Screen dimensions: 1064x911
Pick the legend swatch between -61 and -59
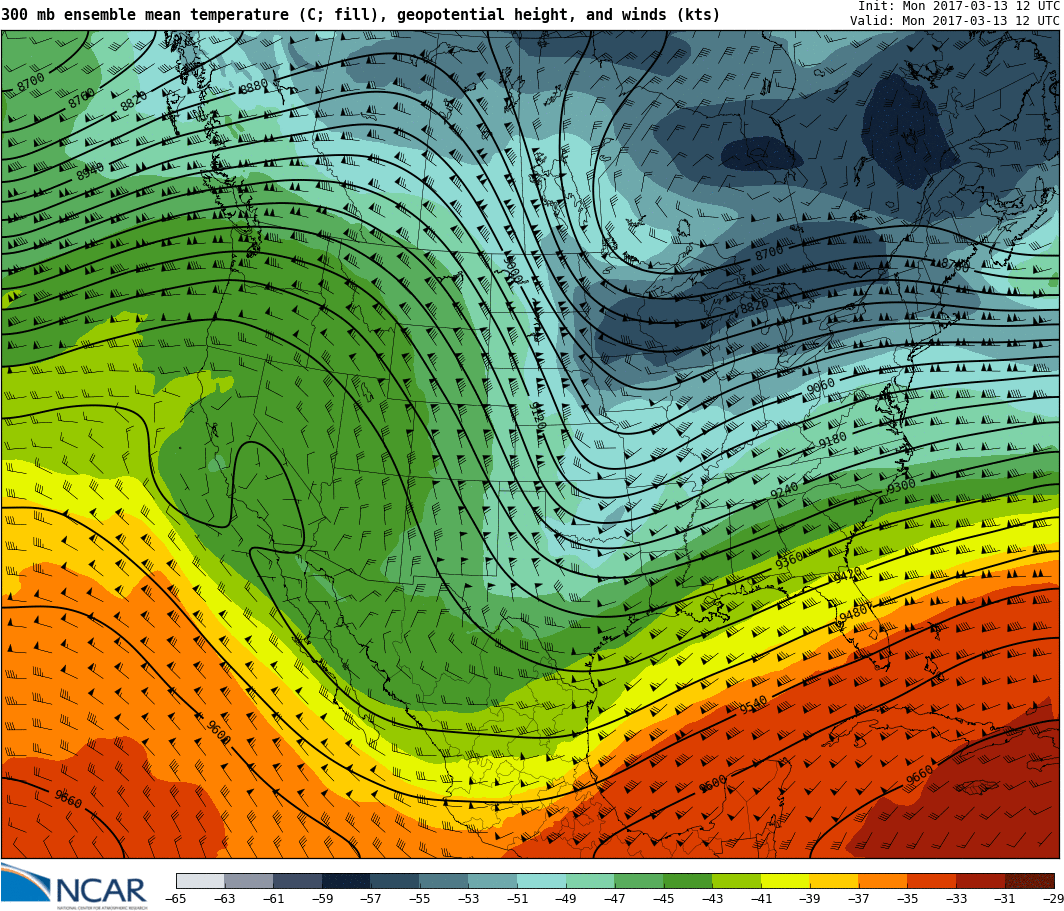298,880
